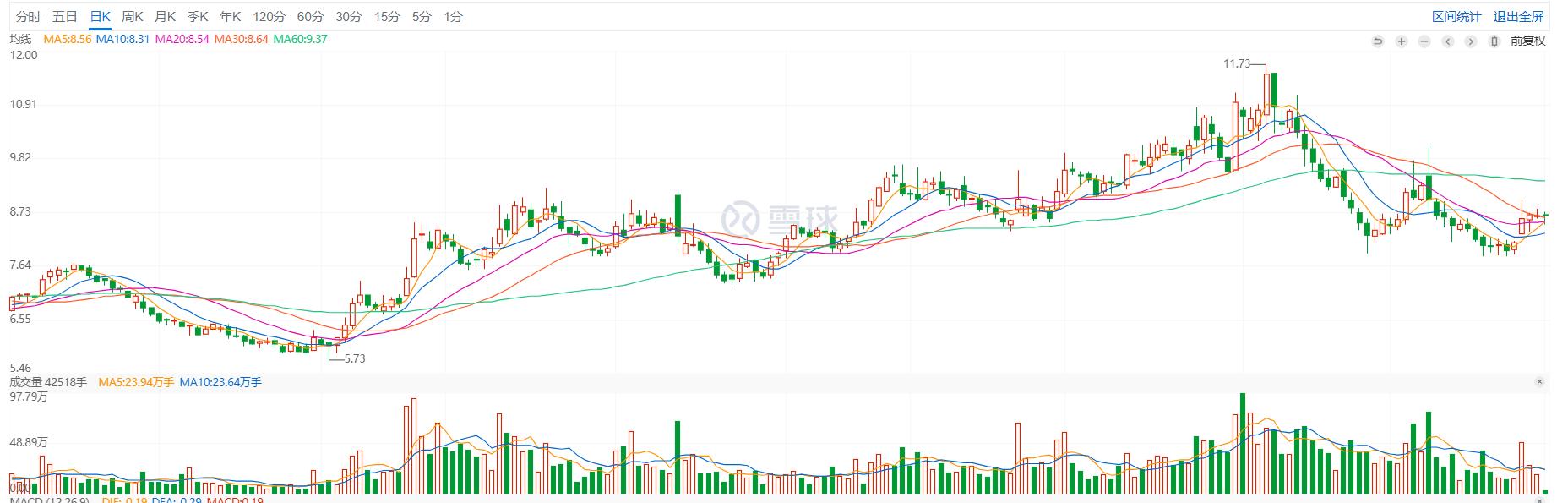Close the volume panel with its X icon
Viewport: 1568px width, 503px height.
point(1539,382)
